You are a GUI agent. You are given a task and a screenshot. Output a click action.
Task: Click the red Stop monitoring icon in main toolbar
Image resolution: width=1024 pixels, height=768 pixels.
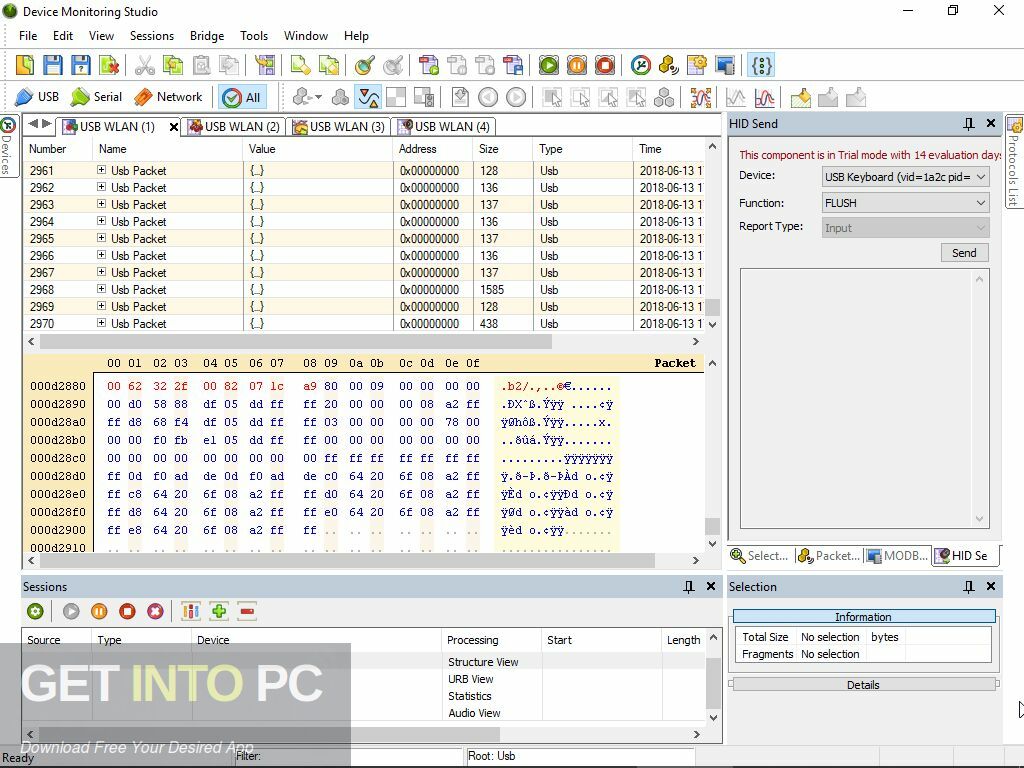click(605, 65)
